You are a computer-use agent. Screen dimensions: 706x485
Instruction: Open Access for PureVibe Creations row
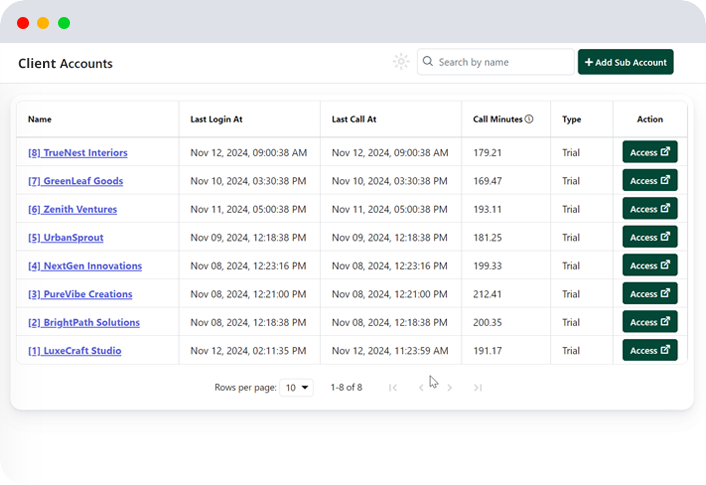point(649,293)
